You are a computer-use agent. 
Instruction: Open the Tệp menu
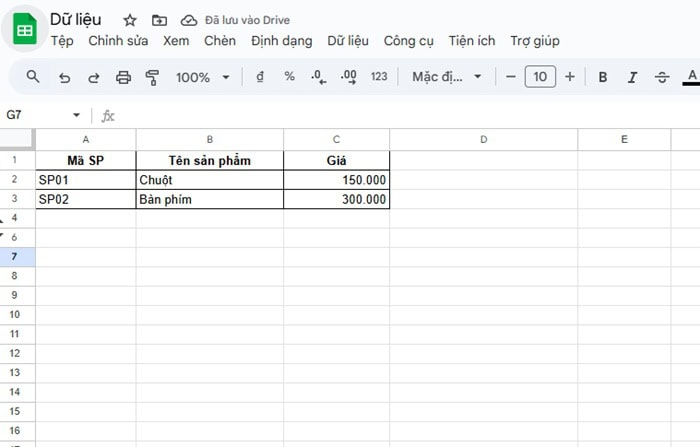click(x=62, y=41)
